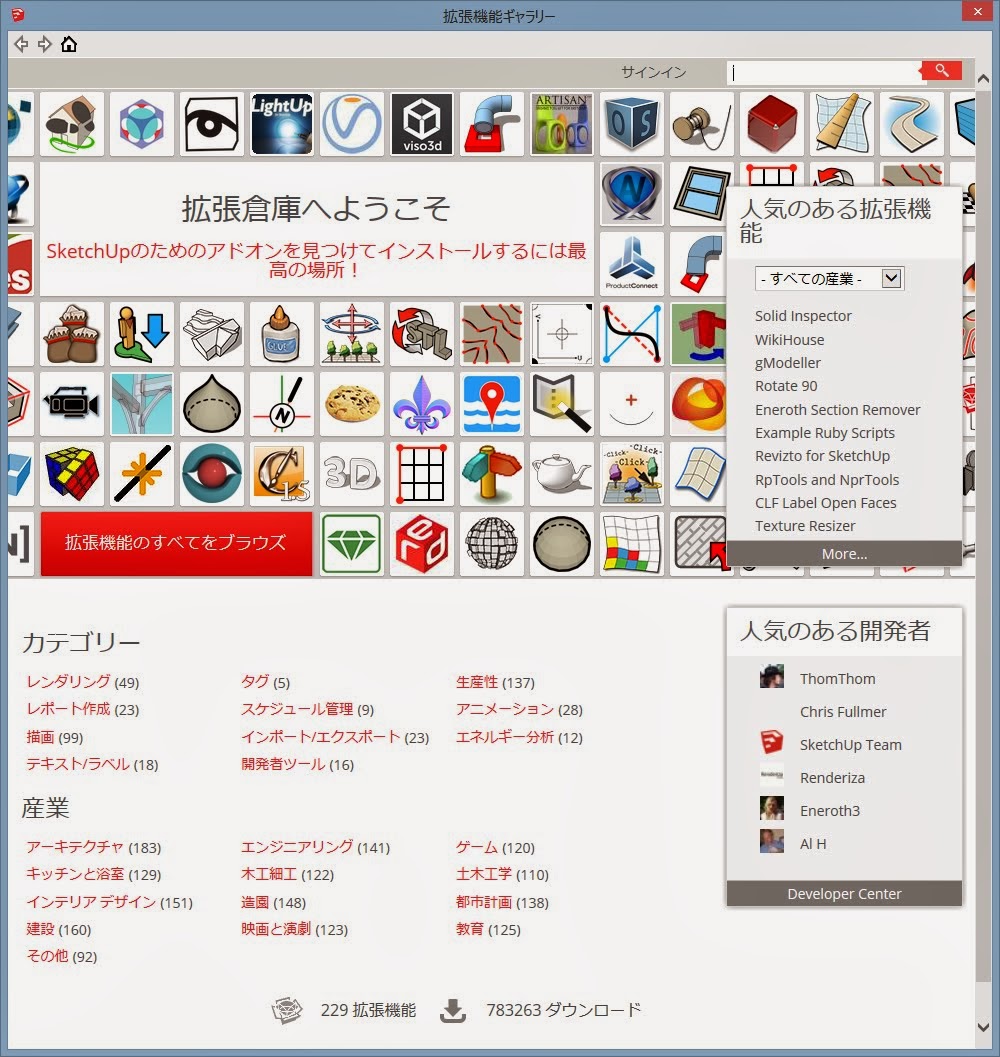The image size is (1000, 1057).
Task: Select the glue bottle extension icon
Action: (x=281, y=334)
